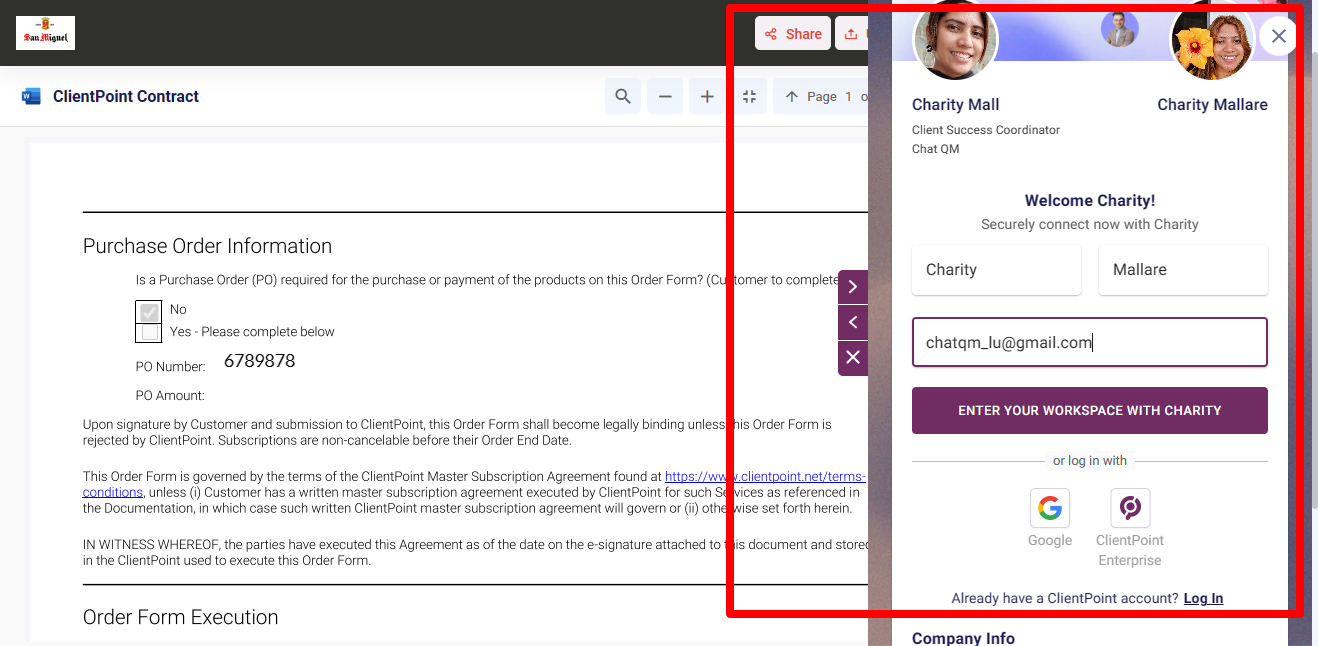Close the login side panel

1278,37
